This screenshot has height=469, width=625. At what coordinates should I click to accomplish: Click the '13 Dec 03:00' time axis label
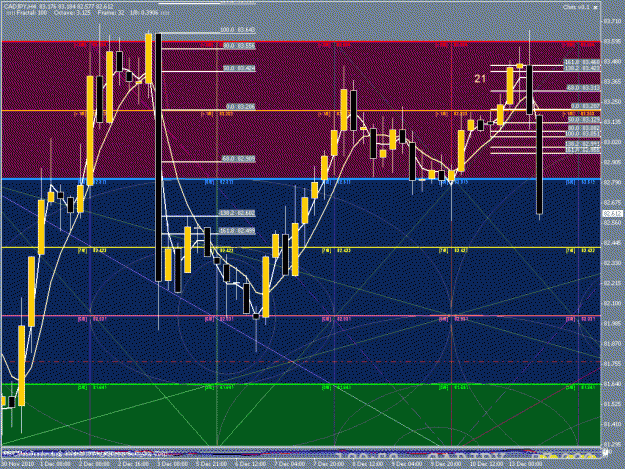524,464
